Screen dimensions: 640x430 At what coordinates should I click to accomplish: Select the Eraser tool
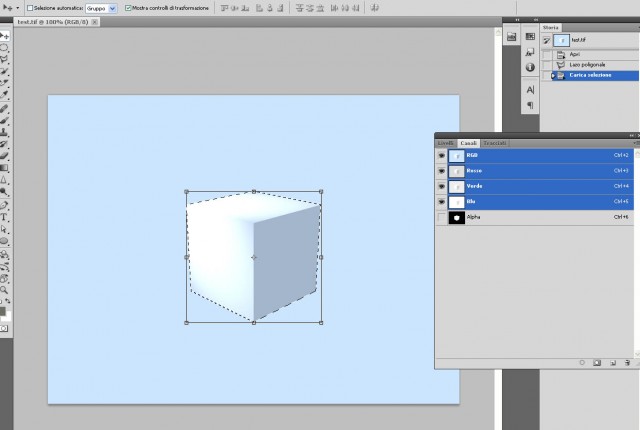4,156
